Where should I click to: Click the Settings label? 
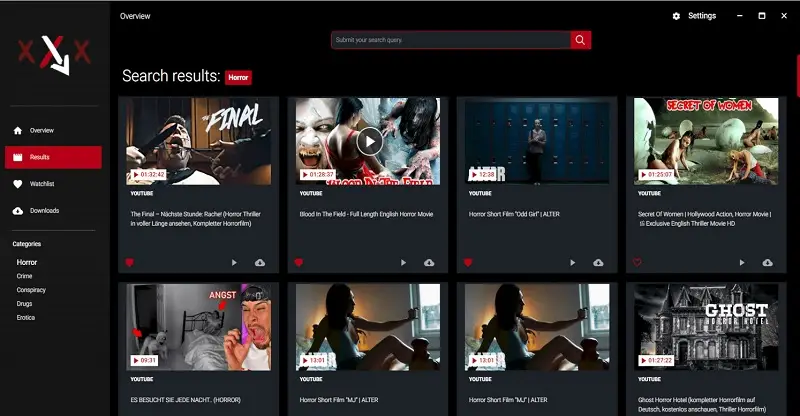[702, 16]
